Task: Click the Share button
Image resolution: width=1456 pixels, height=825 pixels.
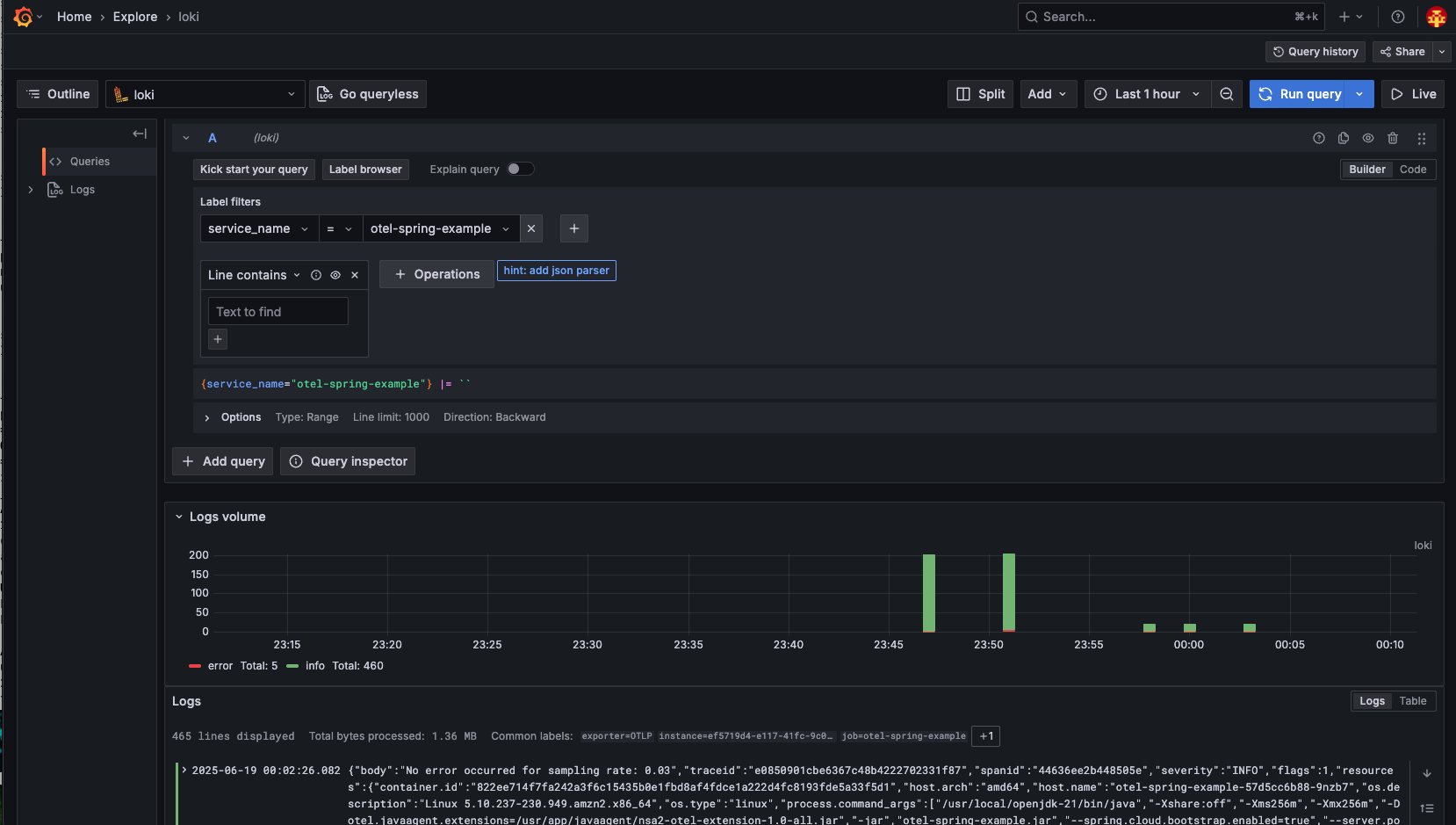Action: (x=1402, y=52)
